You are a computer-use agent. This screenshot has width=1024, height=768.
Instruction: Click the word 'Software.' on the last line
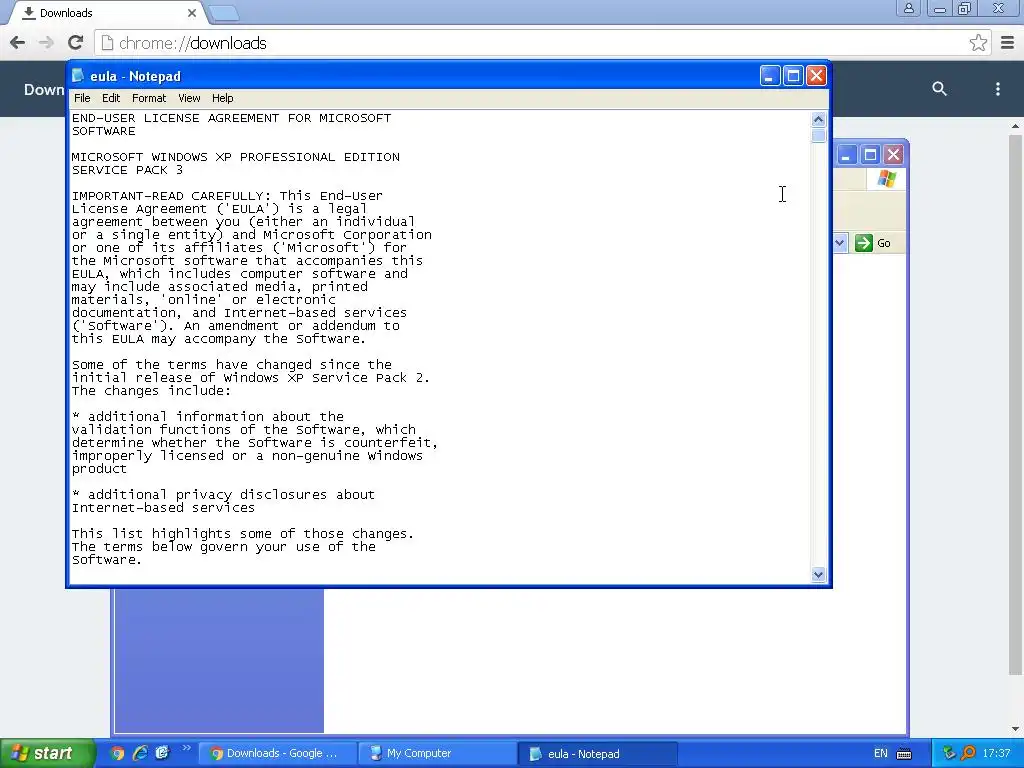point(106,560)
